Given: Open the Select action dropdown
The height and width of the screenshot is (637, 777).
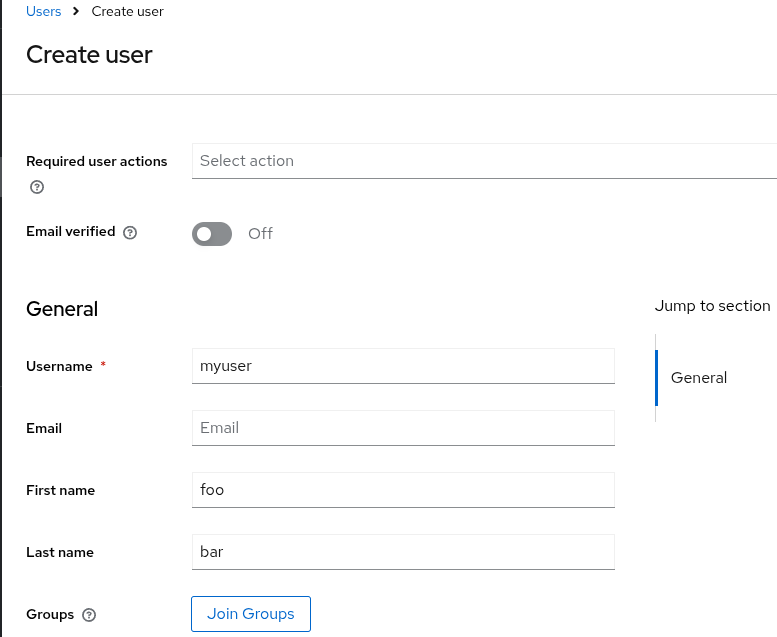Looking at the screenshot, I should [x=484, y=161].
